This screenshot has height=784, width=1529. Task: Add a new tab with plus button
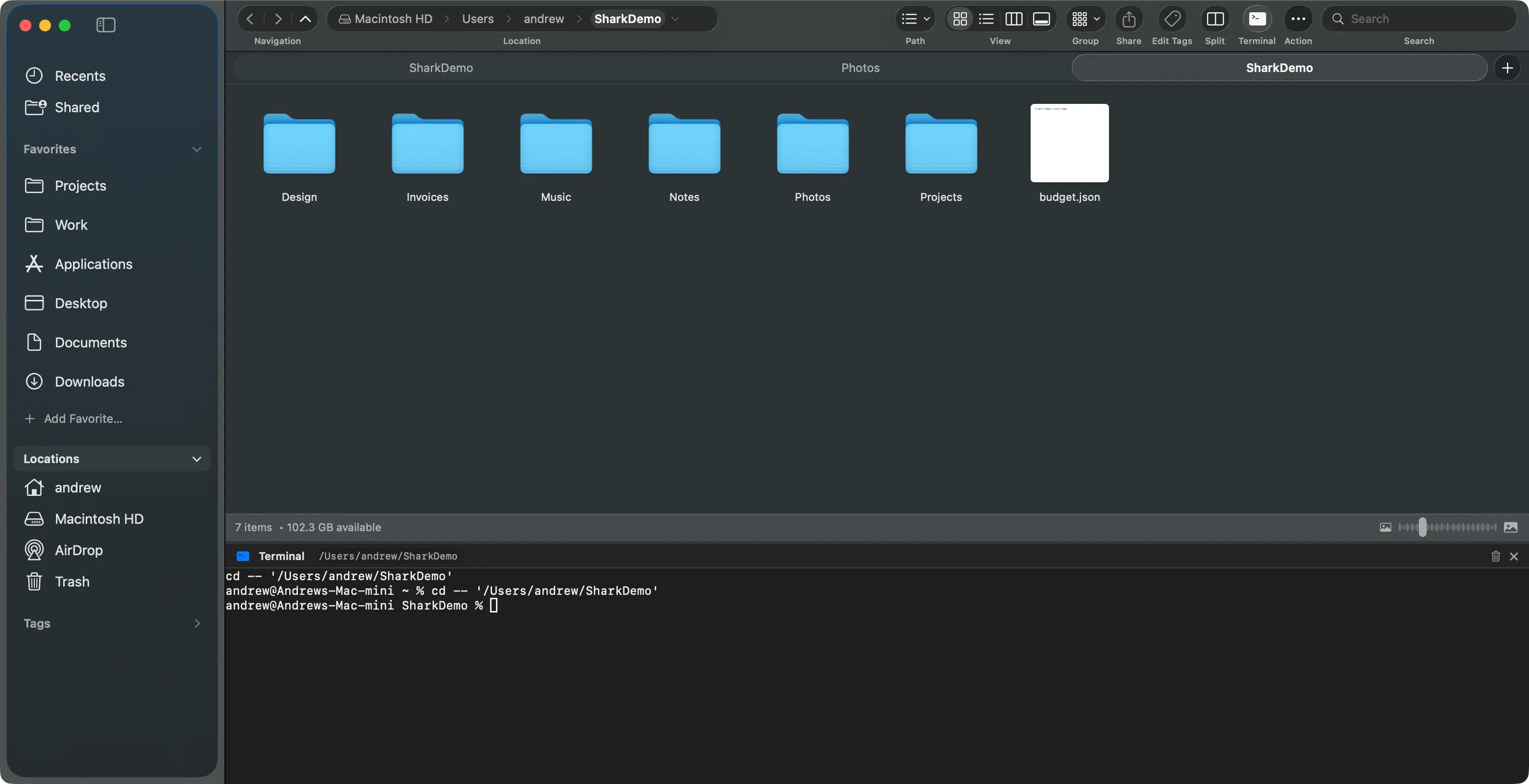pos(1507,68)
